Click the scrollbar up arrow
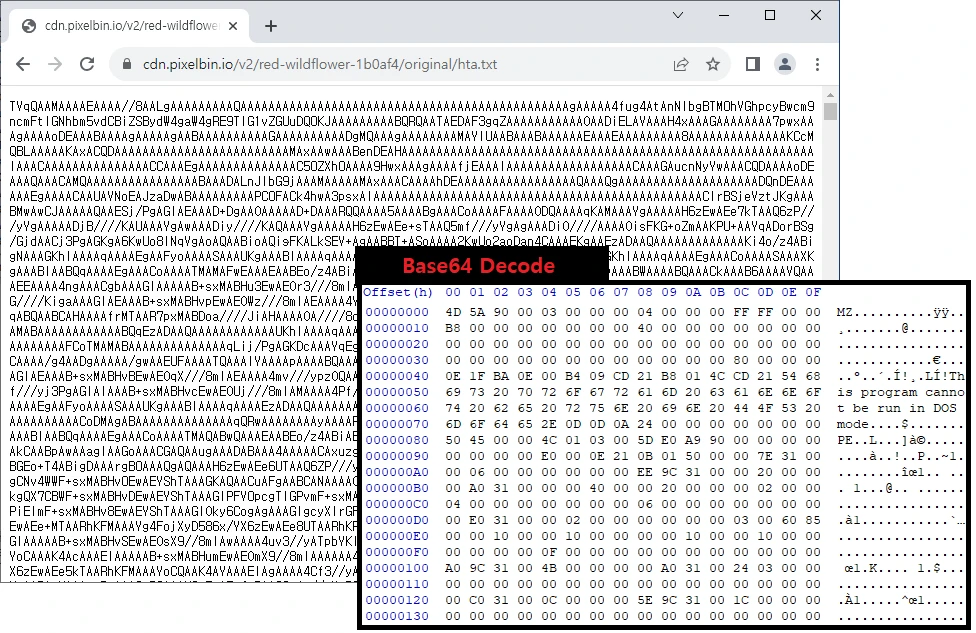 830,94
